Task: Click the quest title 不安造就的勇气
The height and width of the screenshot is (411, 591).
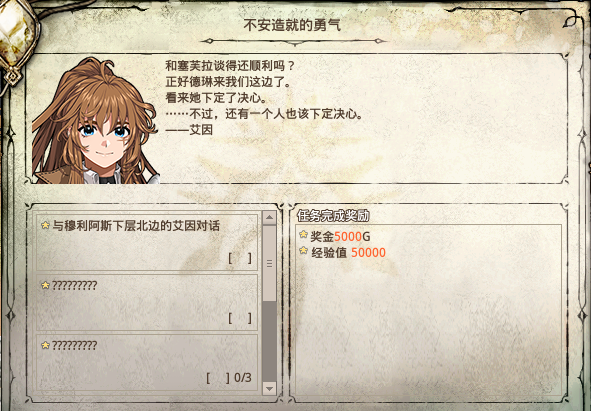Action: 292,25
